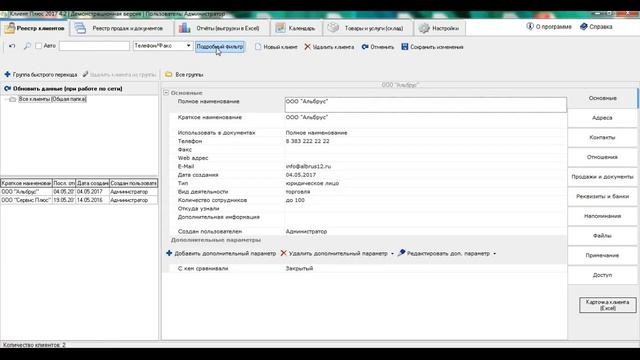The height and width of the screenshot is (360, 640).
Task: Click Редактировать доп. параметр icon
Action: click(401, 253)
